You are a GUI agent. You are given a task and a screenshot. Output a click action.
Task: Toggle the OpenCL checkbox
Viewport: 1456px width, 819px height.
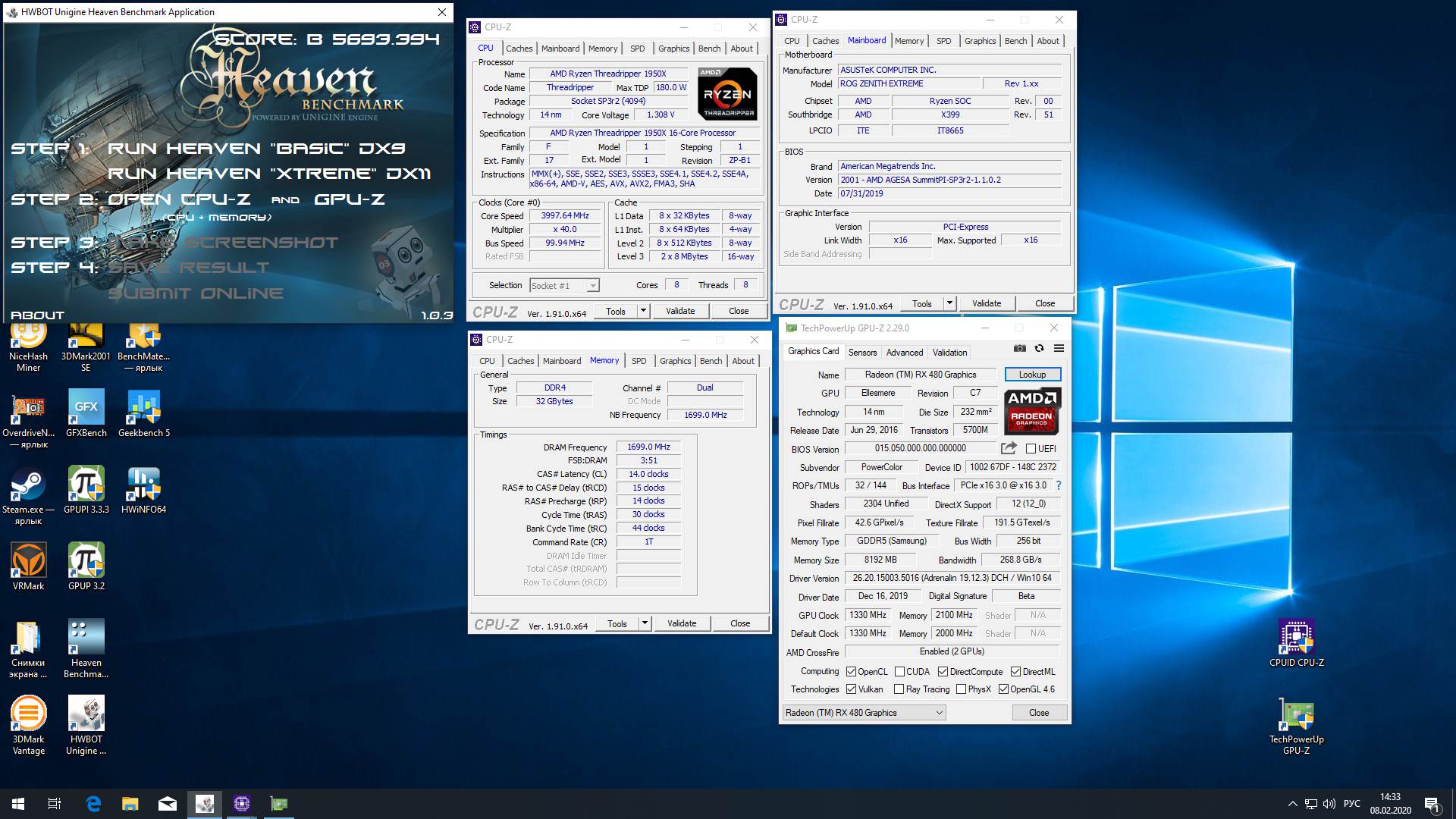[x=851, y=672]
